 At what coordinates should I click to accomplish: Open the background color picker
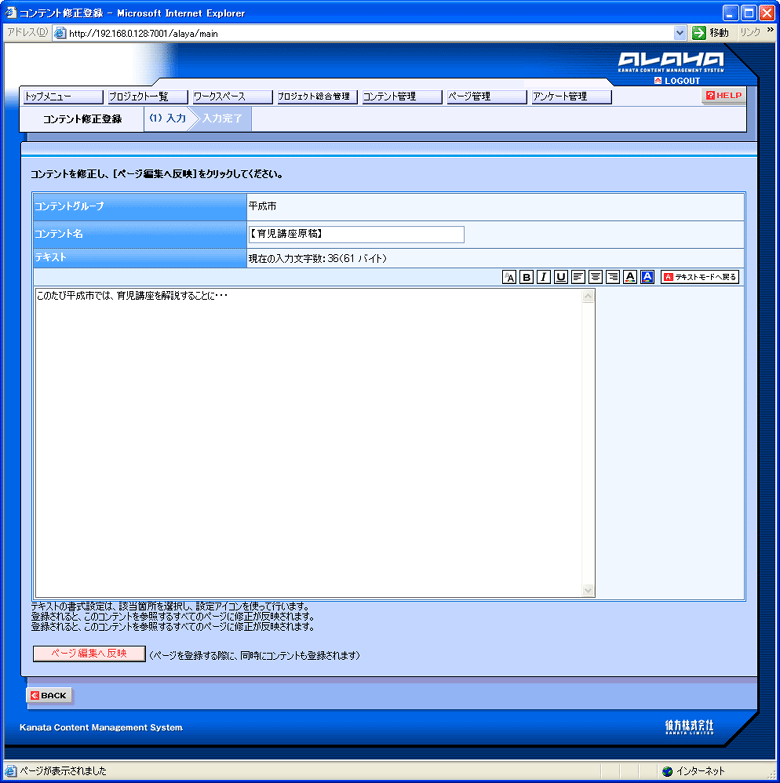tap(647, 277)
